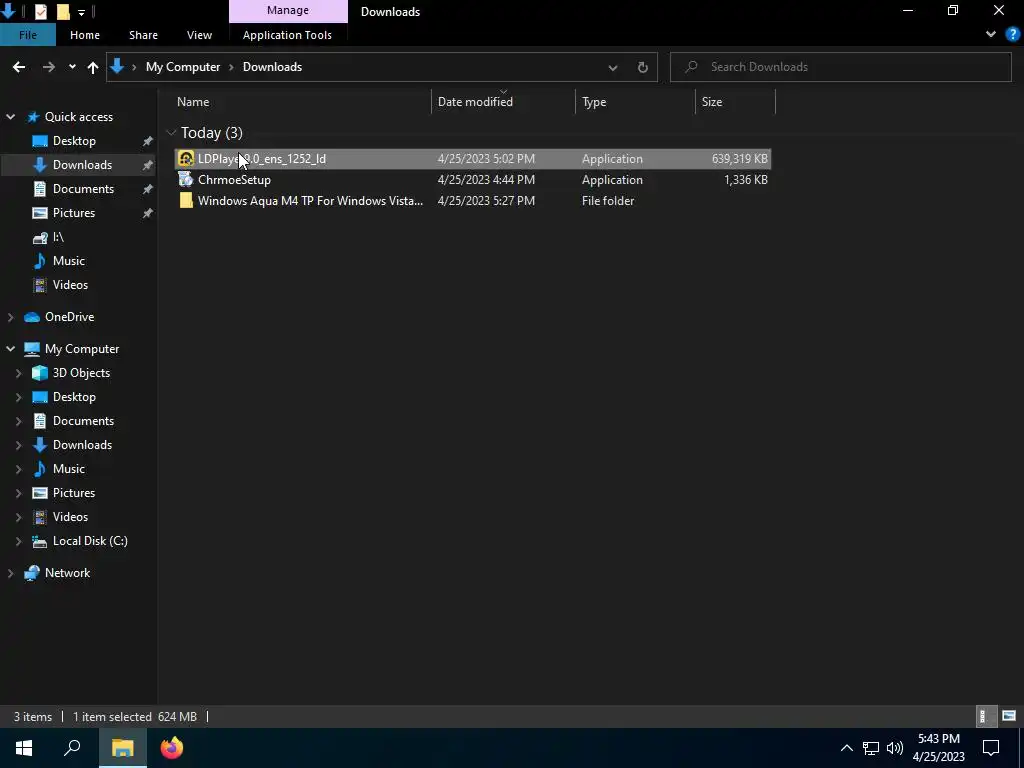The image size is (1024, 768).
Task: Open the Share ribbon tab
Action: [x=143, y=35]
